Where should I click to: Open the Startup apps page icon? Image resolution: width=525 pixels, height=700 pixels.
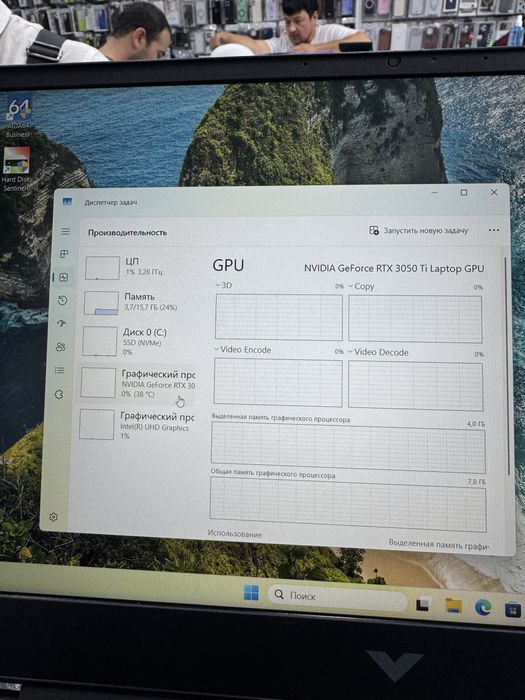(x=62, y=324)
